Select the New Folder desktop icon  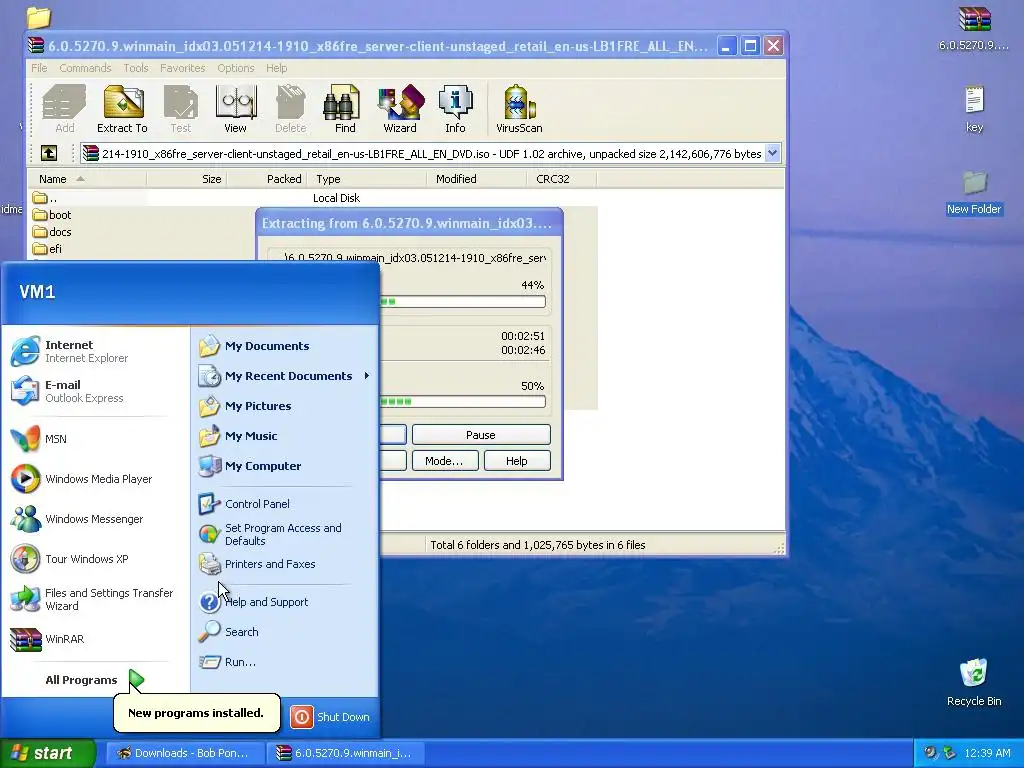tap(974, 193)
